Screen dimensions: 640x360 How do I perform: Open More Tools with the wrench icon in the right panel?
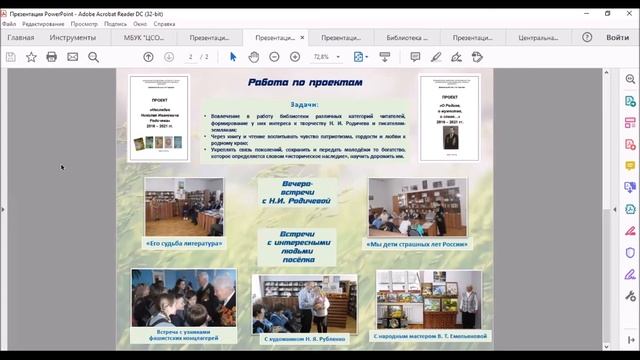630,296
